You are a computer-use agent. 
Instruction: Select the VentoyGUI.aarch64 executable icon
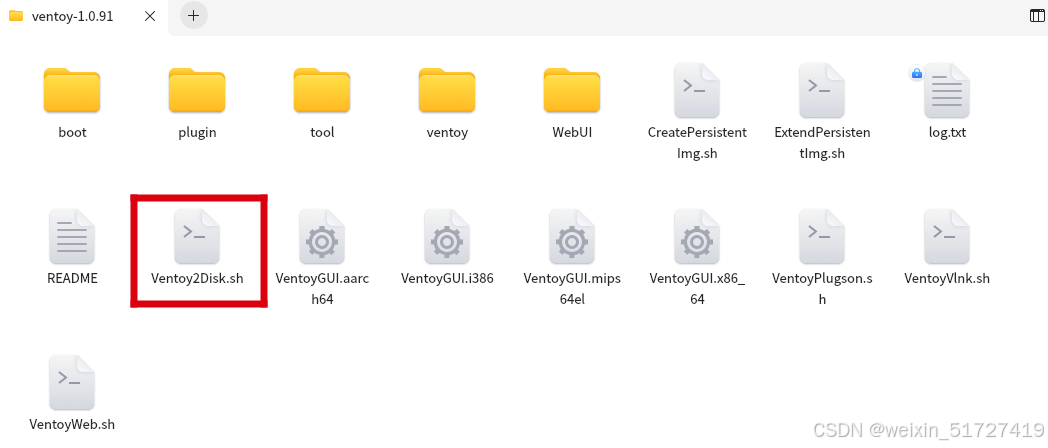322,236
